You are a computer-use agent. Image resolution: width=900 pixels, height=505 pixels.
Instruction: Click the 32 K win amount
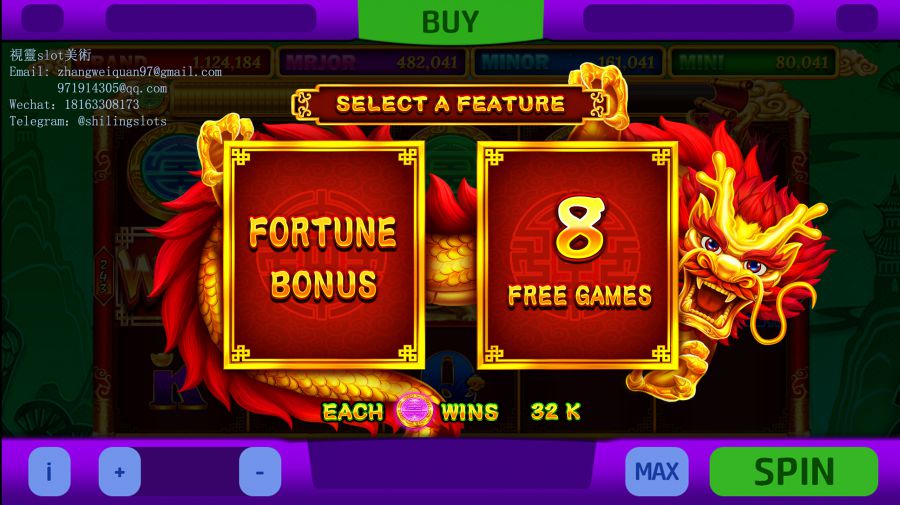[556, 411]
